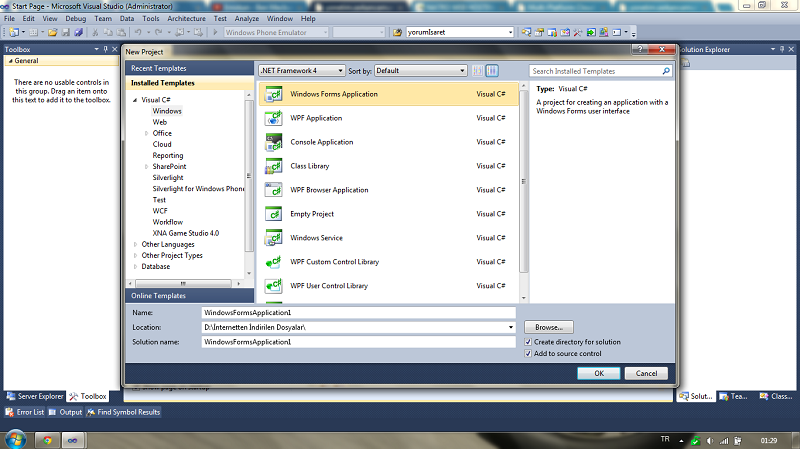This screenshot has height=449, width=800.
Task: Select the WPF User Control Library template
Action: point(388,286)
